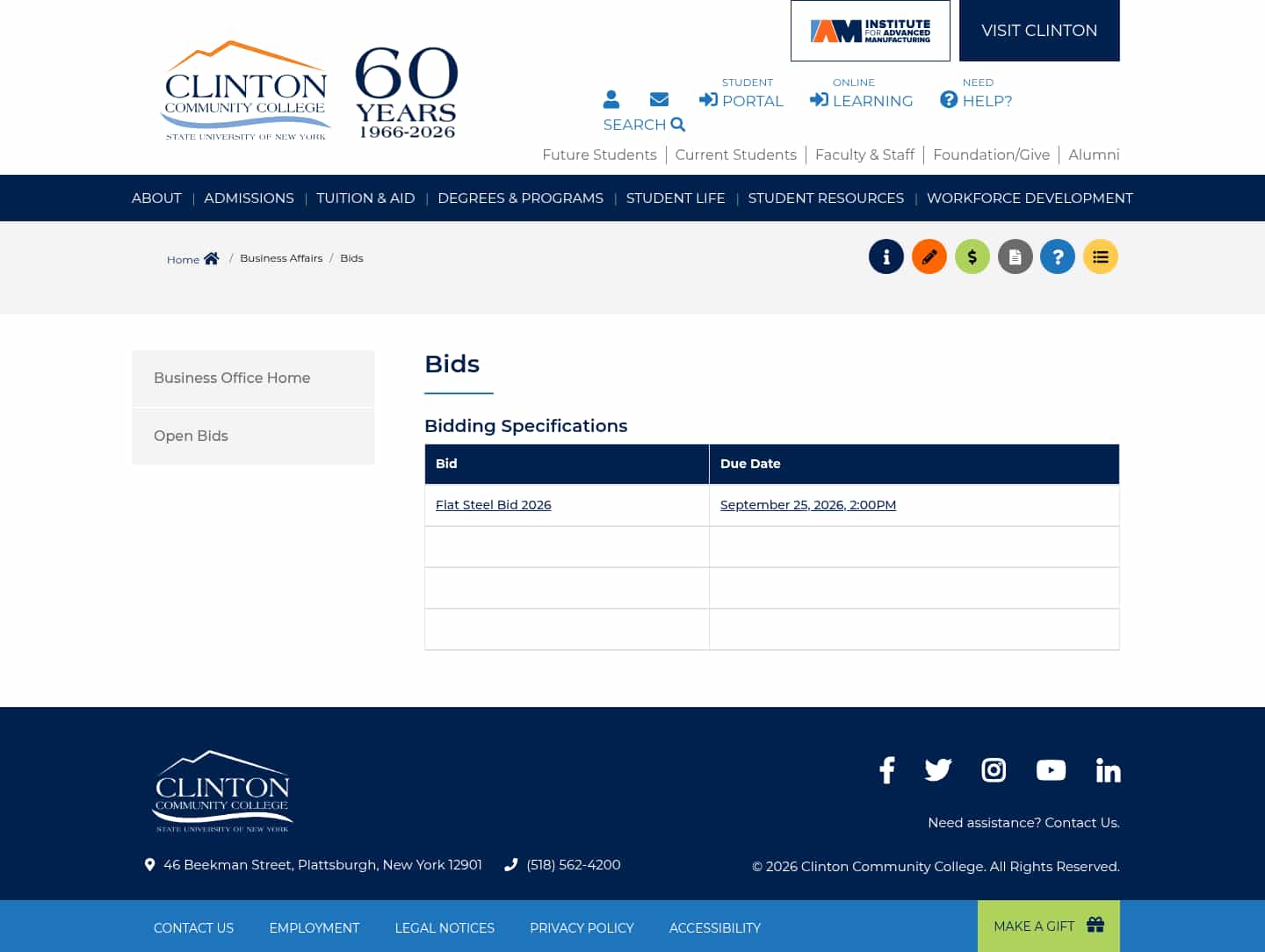Open the Need Help? link
The height and width of the screenshot is (952, 1265).
coord(976,93)
